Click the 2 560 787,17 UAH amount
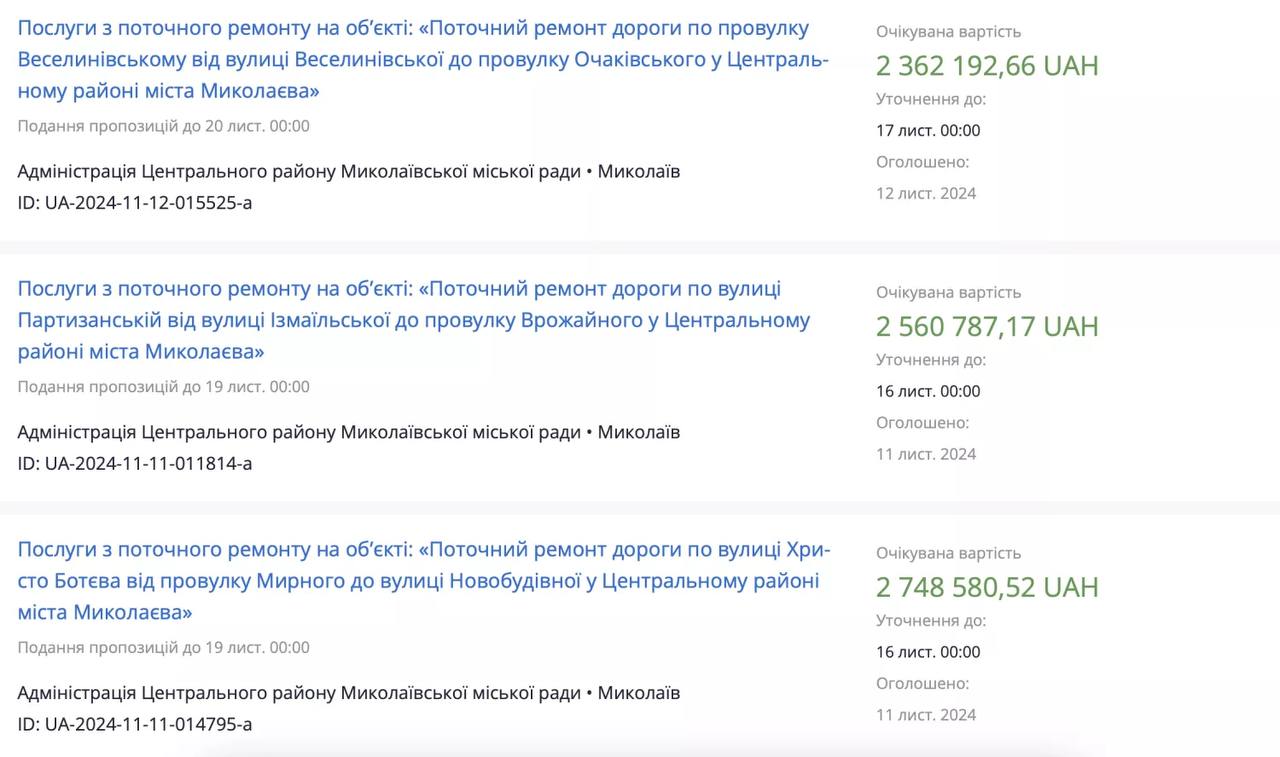The image size is (1280, 757). click(x=987, y=327)
